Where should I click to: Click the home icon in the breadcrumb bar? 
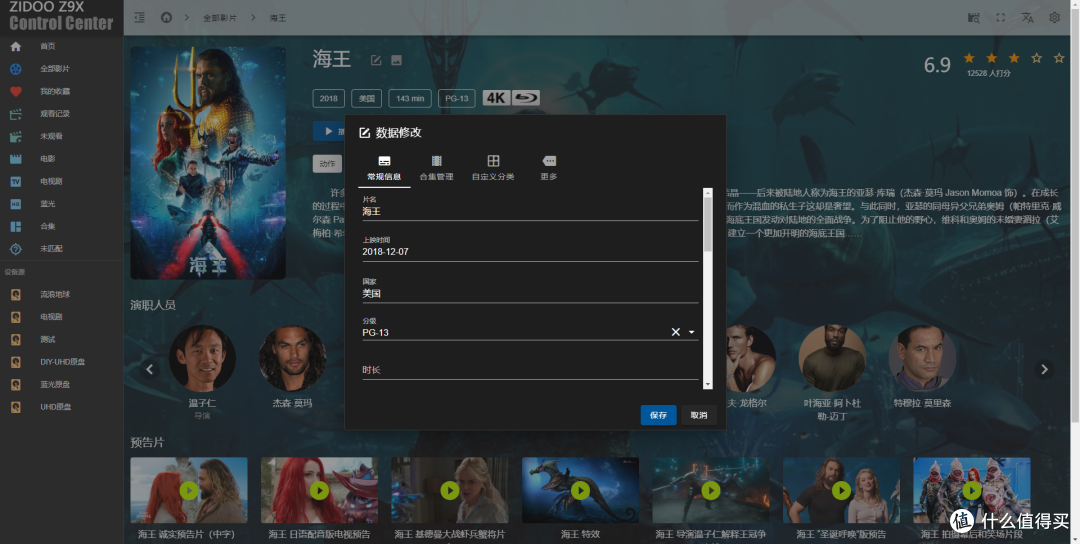coord(166,18)
